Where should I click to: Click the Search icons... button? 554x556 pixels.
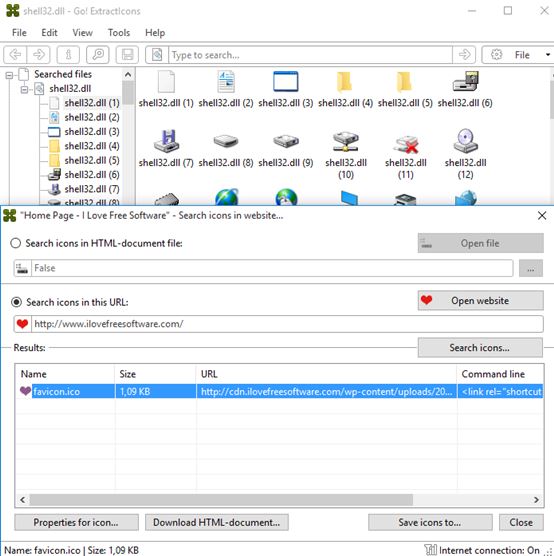[480, 348]
